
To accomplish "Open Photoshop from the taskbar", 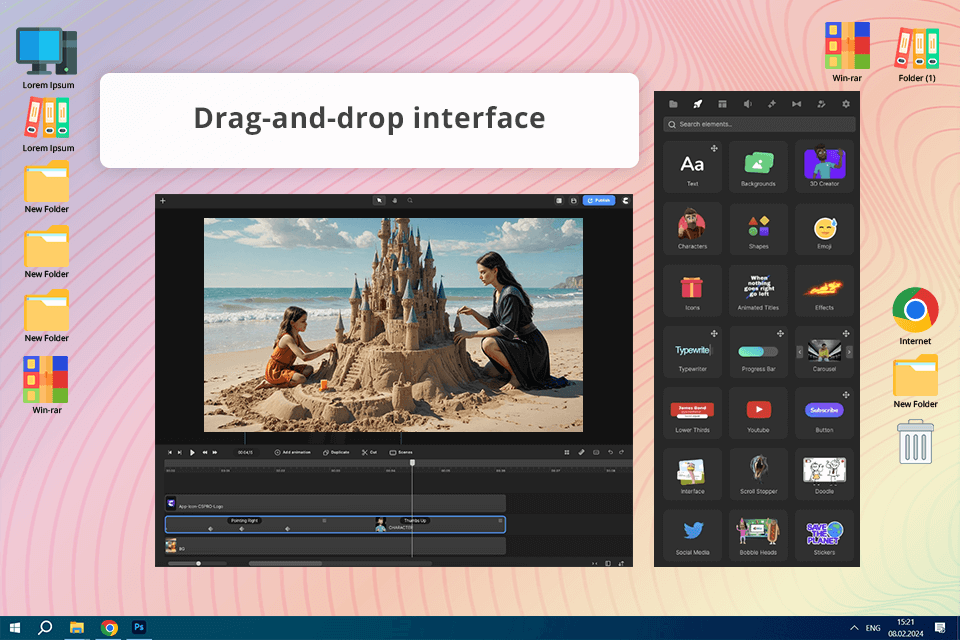I will 139,627.
